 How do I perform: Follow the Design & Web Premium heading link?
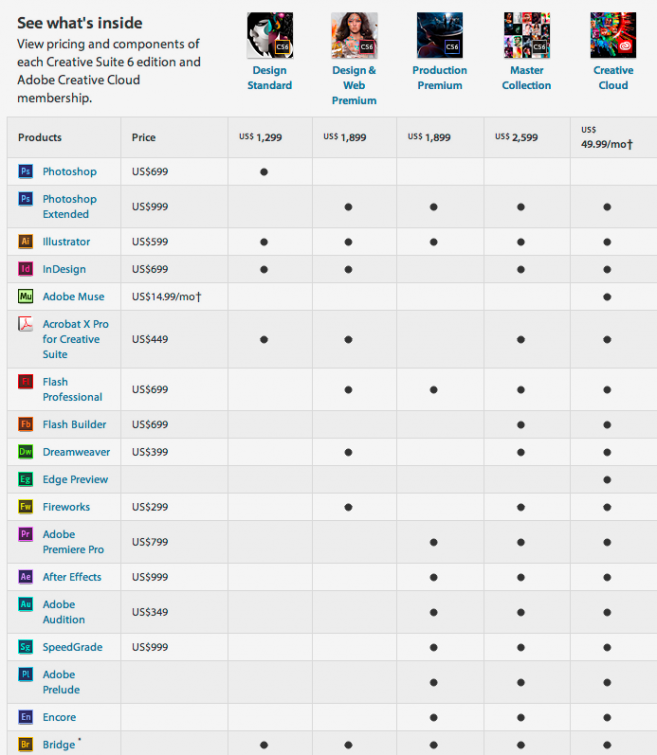pyautogui.click(x=354, y=85)
